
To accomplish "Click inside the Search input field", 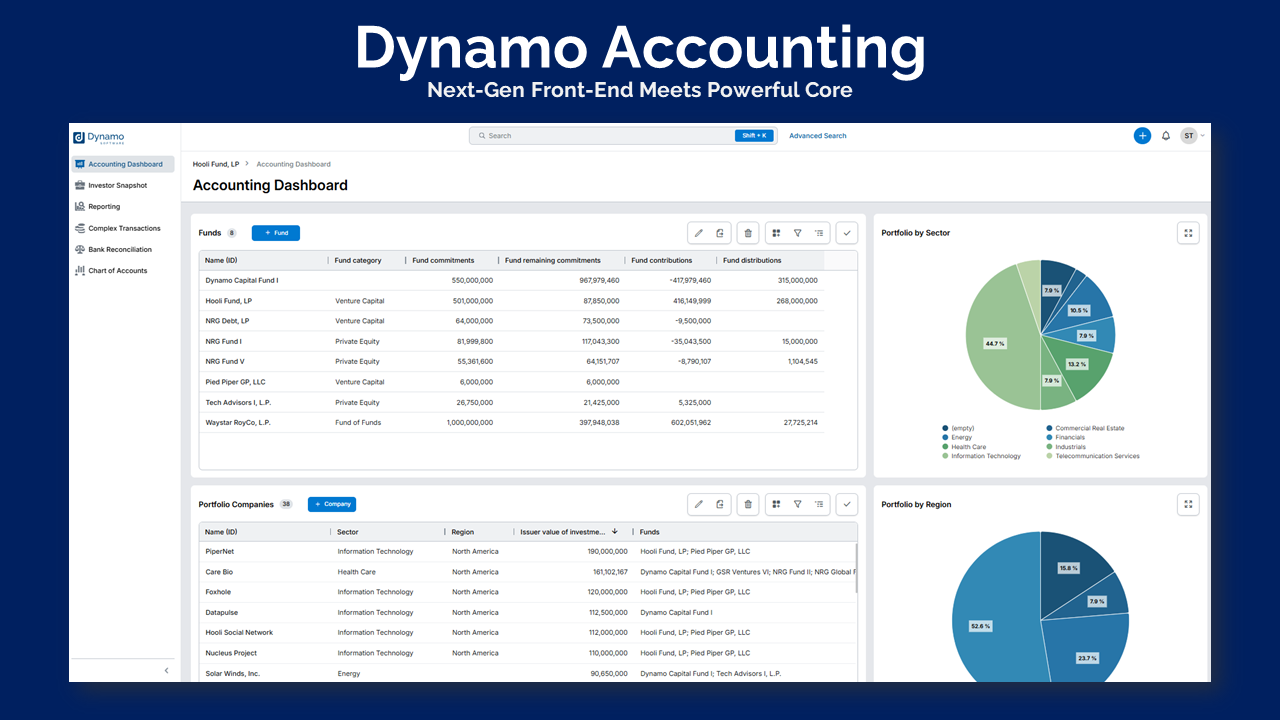I will click(x=600, y=135).
